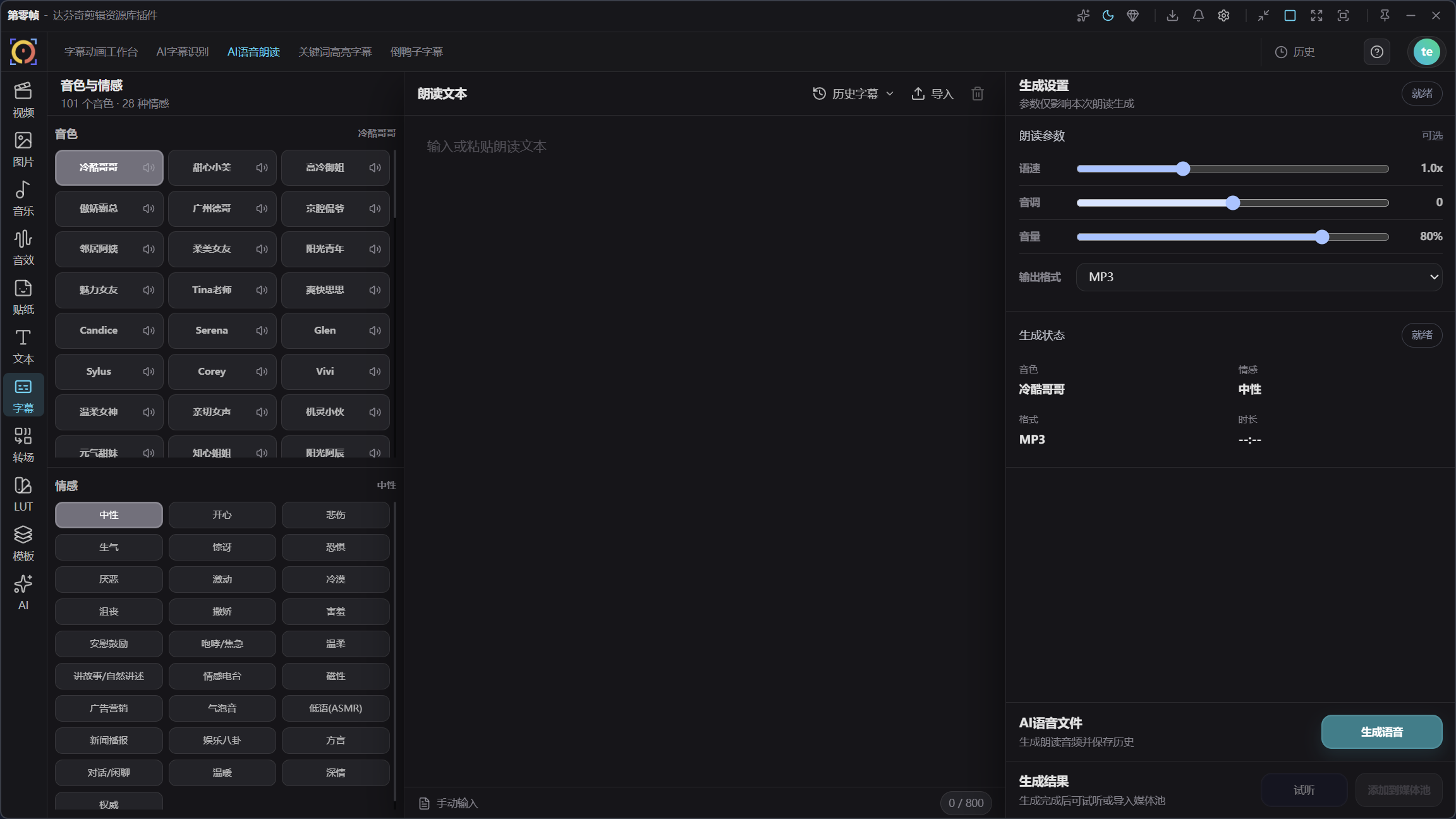The width and height of the screenshot is (1456, 819).
Task: Click the download icon in title bar
Action: click(1172, 16)
